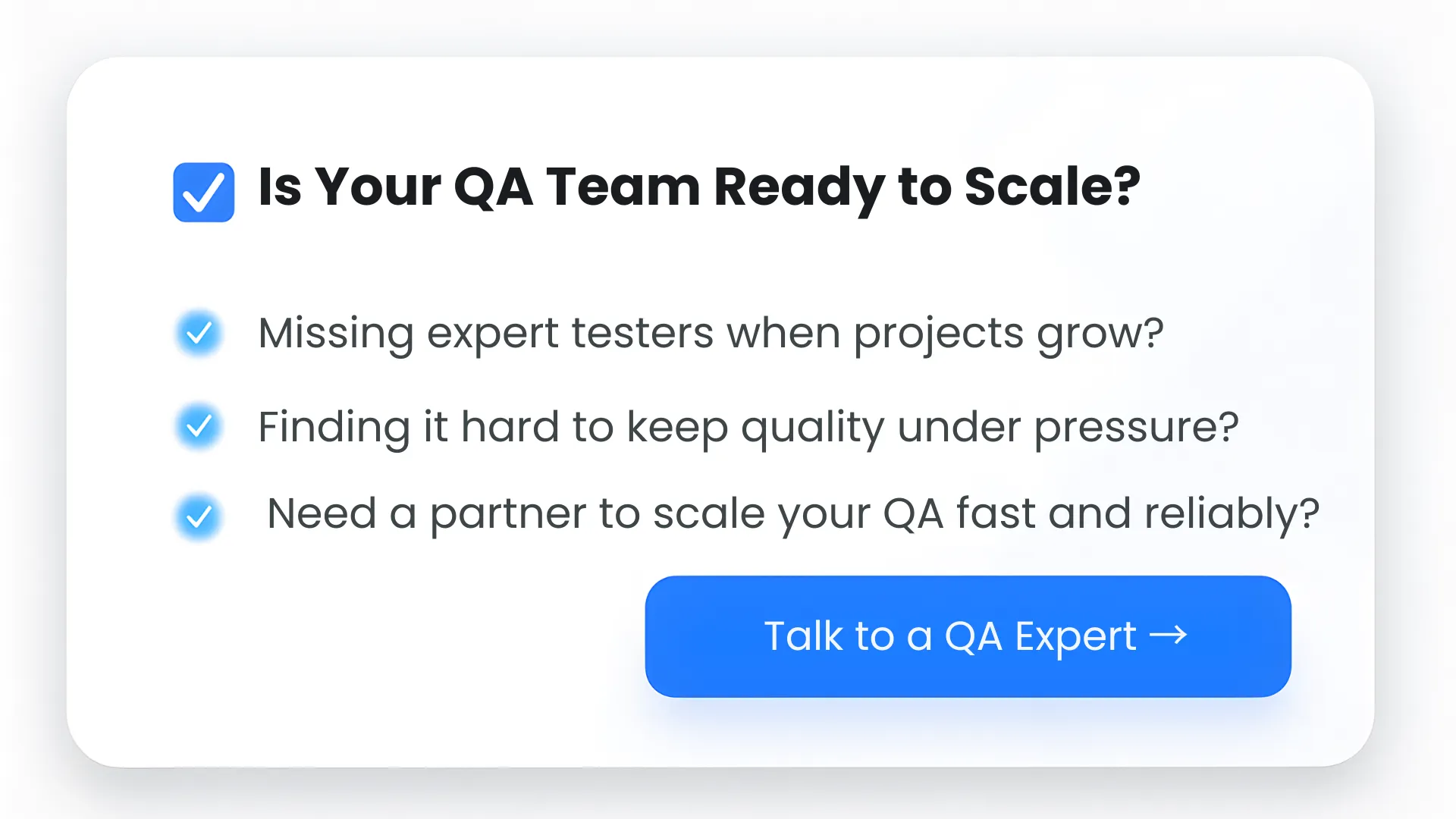The image size is (1456, 819).
Task: Click the checkmark beside quality under pressure line
Action: coord(198,426)
